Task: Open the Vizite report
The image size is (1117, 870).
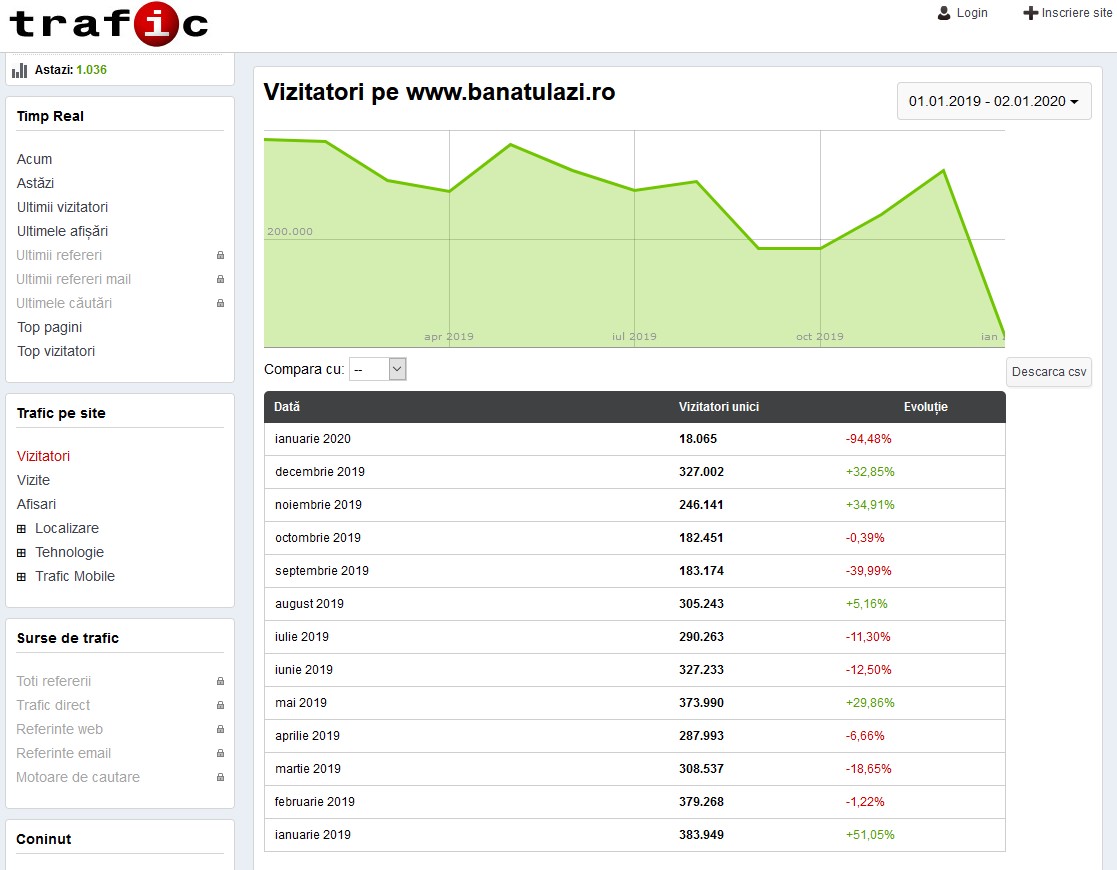Action: 33,480
